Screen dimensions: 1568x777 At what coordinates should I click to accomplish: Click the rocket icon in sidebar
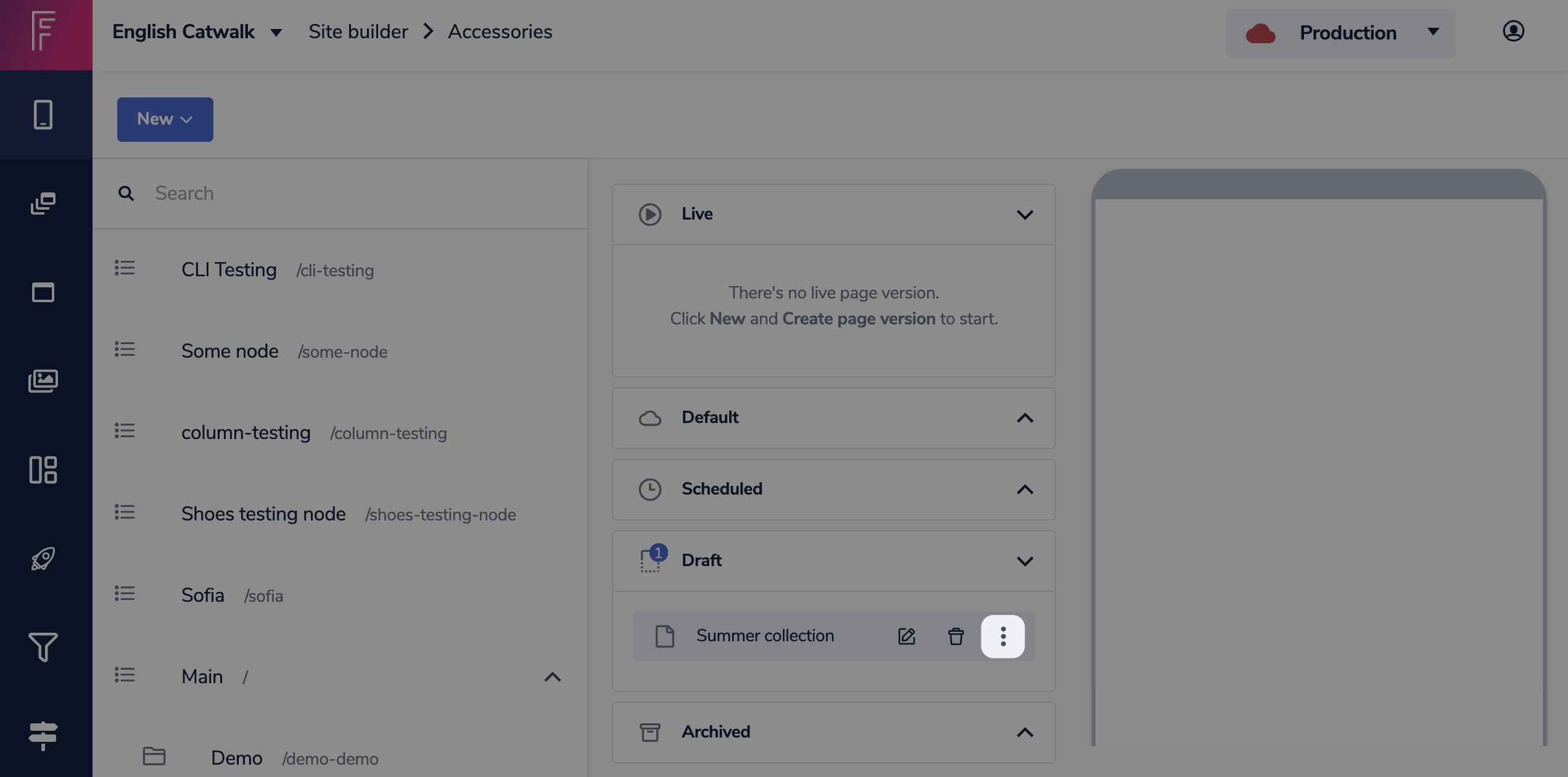[43, 559]
